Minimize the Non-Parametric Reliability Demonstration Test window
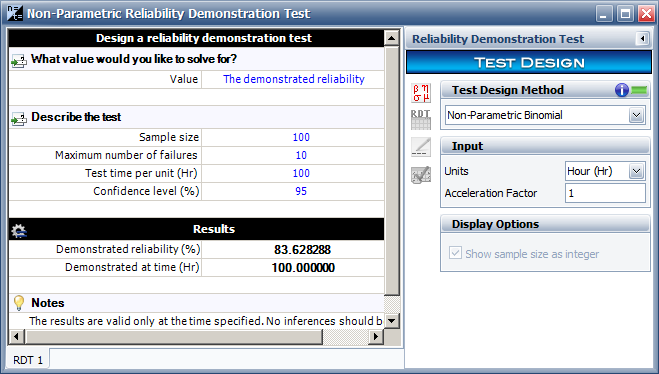 604,13
